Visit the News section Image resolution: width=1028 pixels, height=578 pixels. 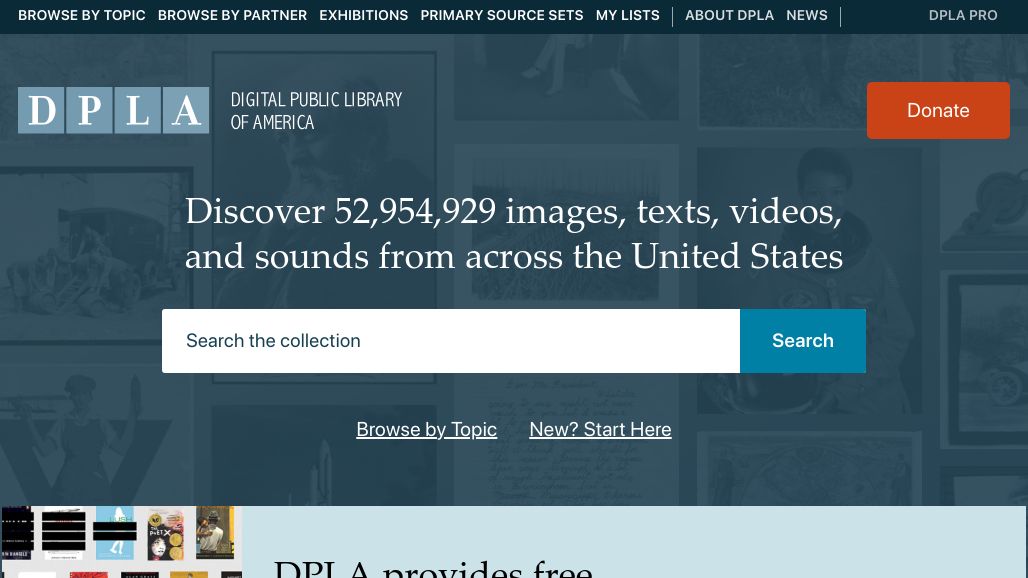coord(806,15)
